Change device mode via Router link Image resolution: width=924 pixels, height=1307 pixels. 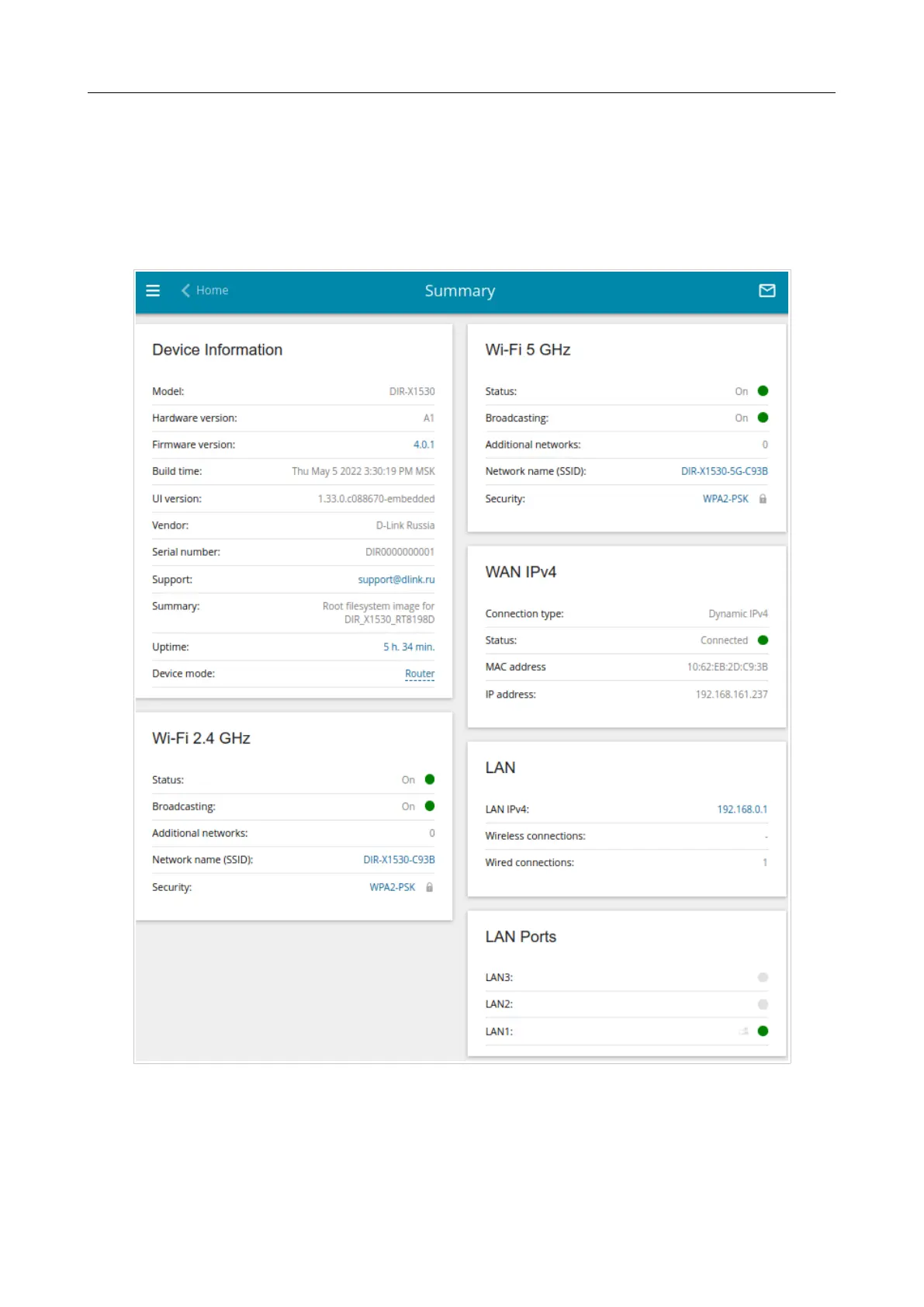(x=420, y=674)
